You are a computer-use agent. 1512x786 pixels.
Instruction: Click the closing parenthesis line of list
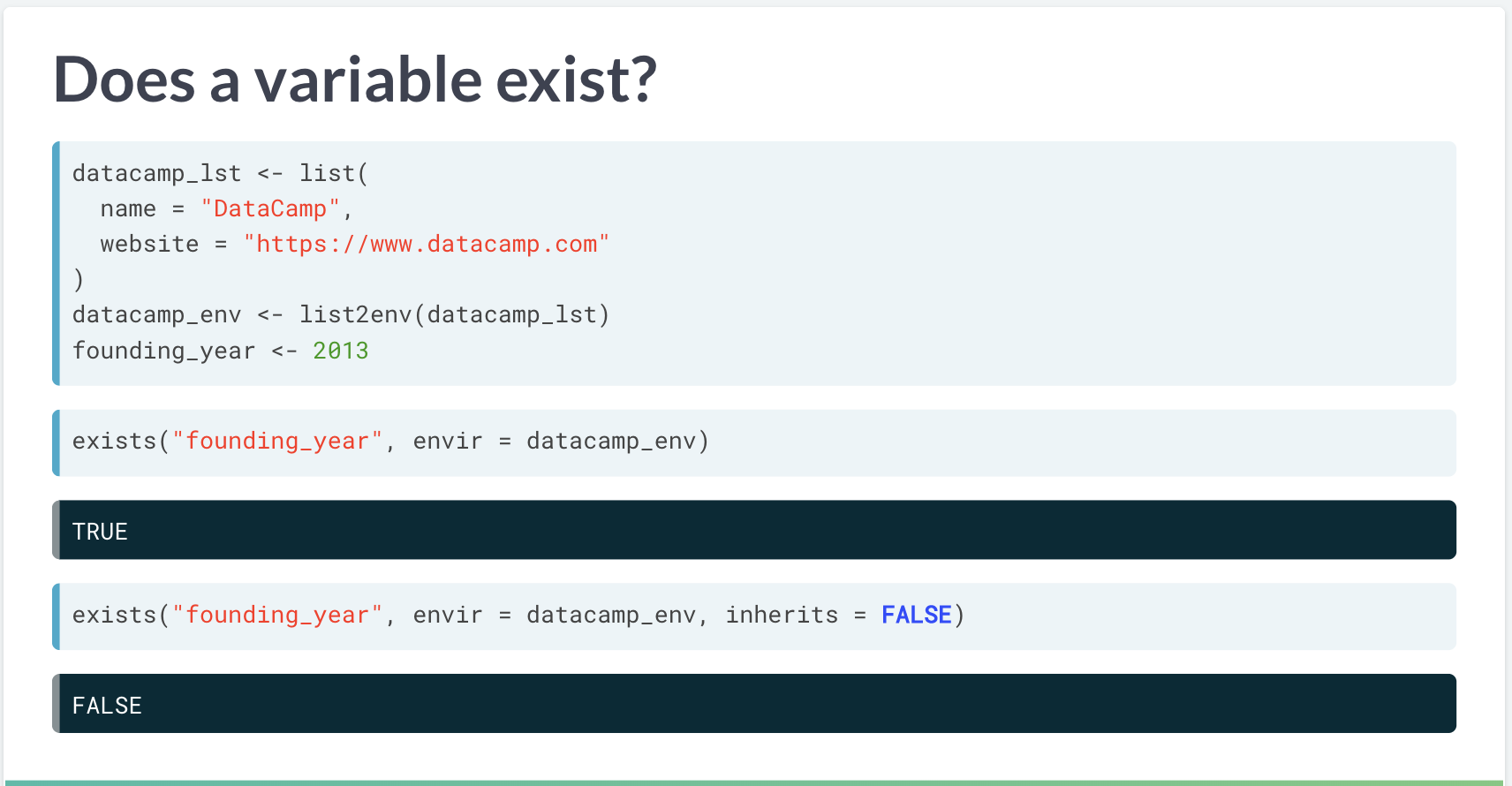[x=79, y=280]
